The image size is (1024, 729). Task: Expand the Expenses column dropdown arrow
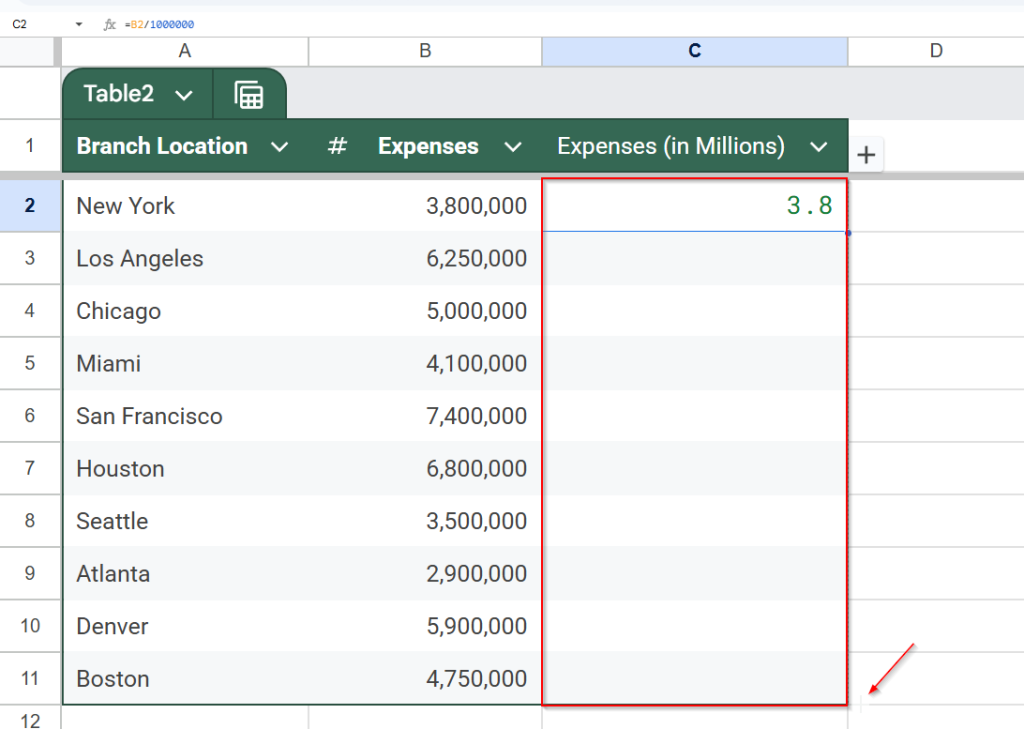(x=513, y=147)
